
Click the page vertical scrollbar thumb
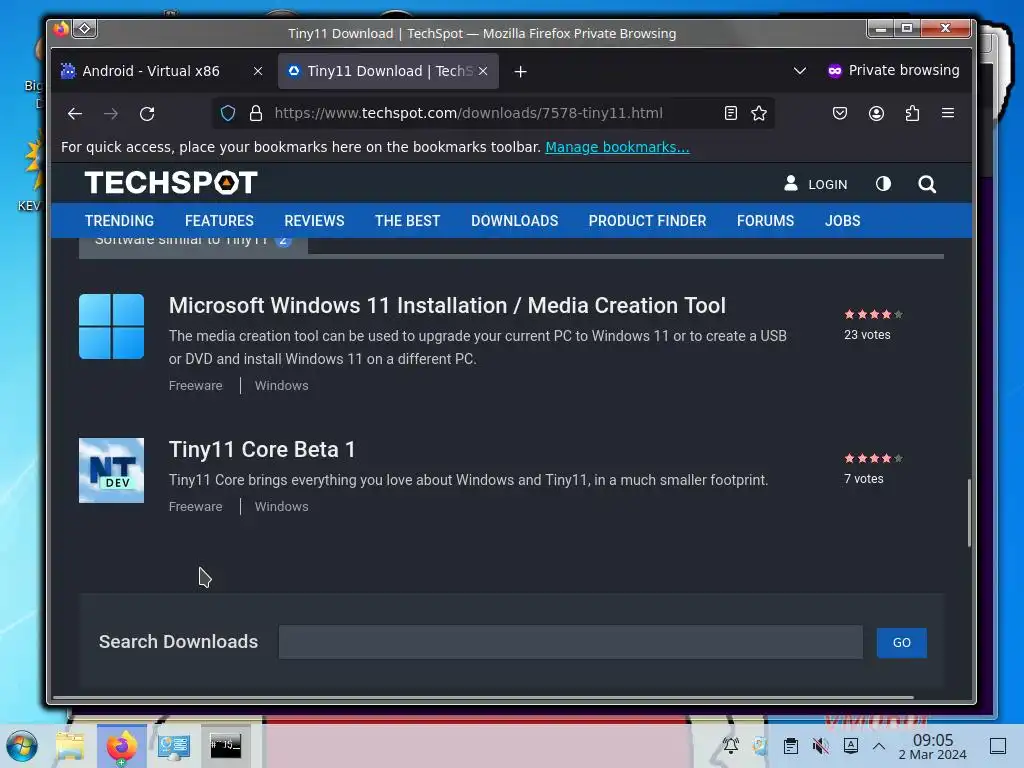tap(969, 513)
